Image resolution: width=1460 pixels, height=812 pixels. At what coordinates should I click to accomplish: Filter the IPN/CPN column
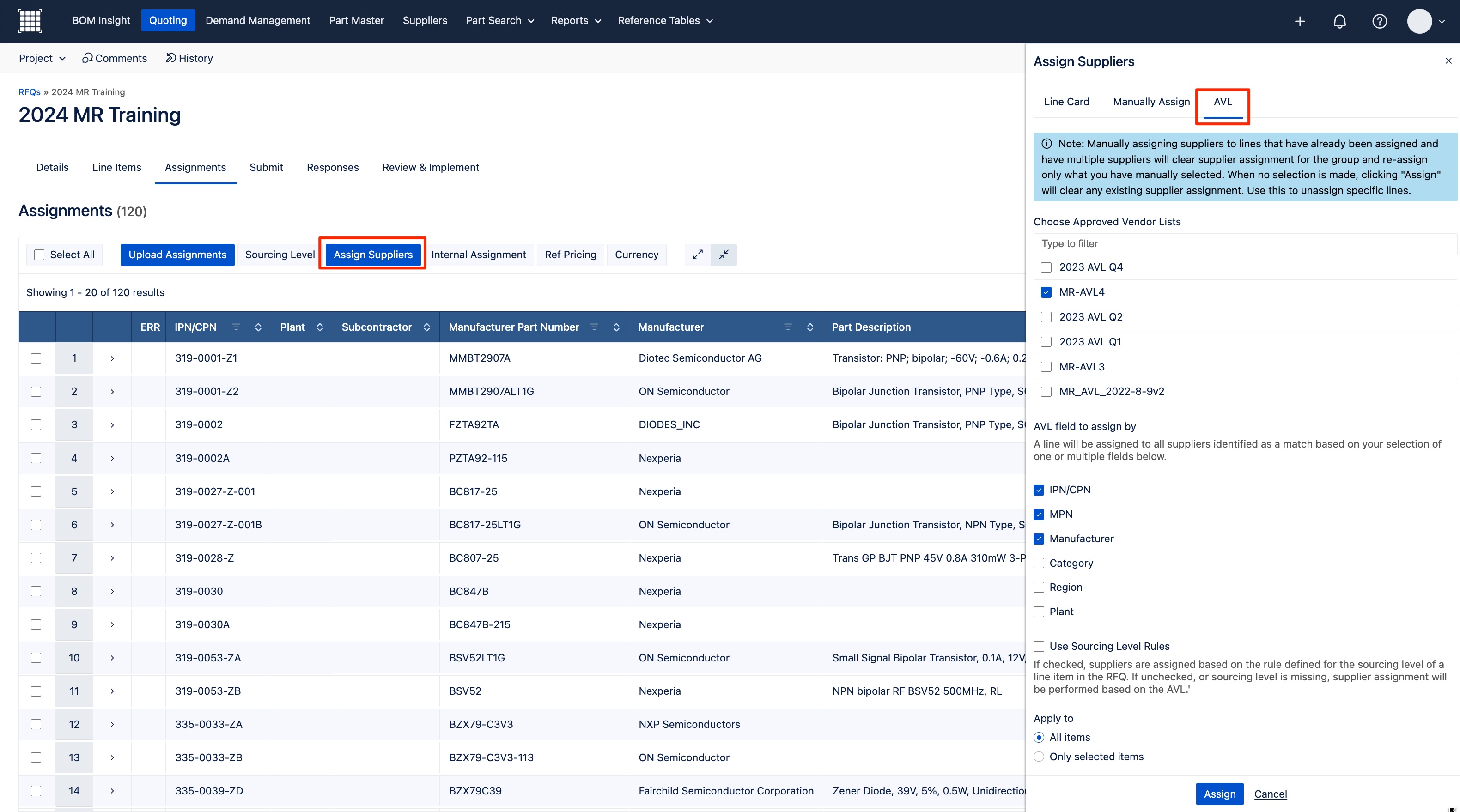pyautogui.click(x=237, y=327)
